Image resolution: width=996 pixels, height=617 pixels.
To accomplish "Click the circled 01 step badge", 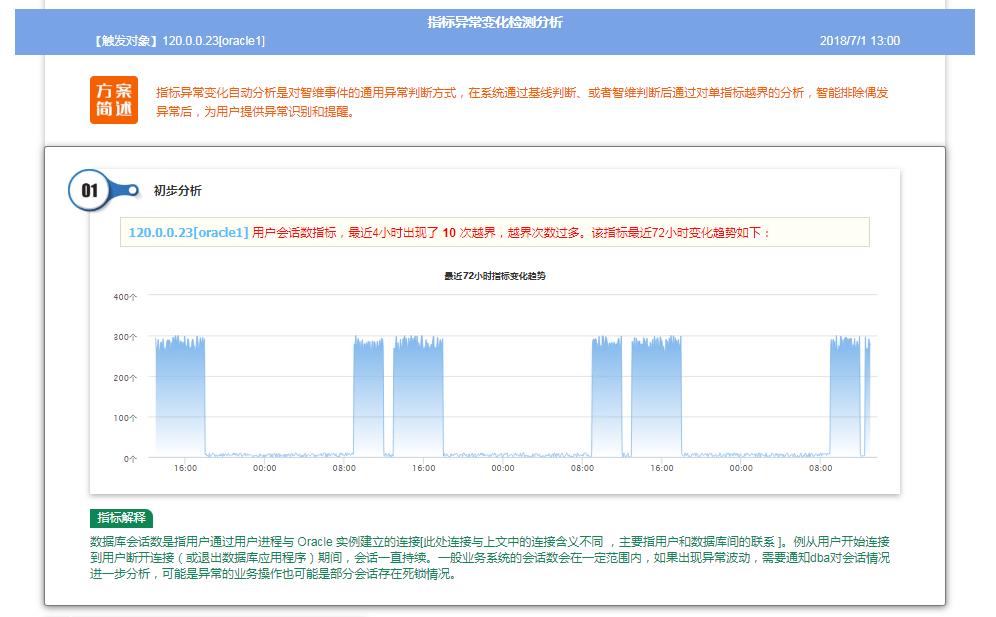I will tap(90, 190).
